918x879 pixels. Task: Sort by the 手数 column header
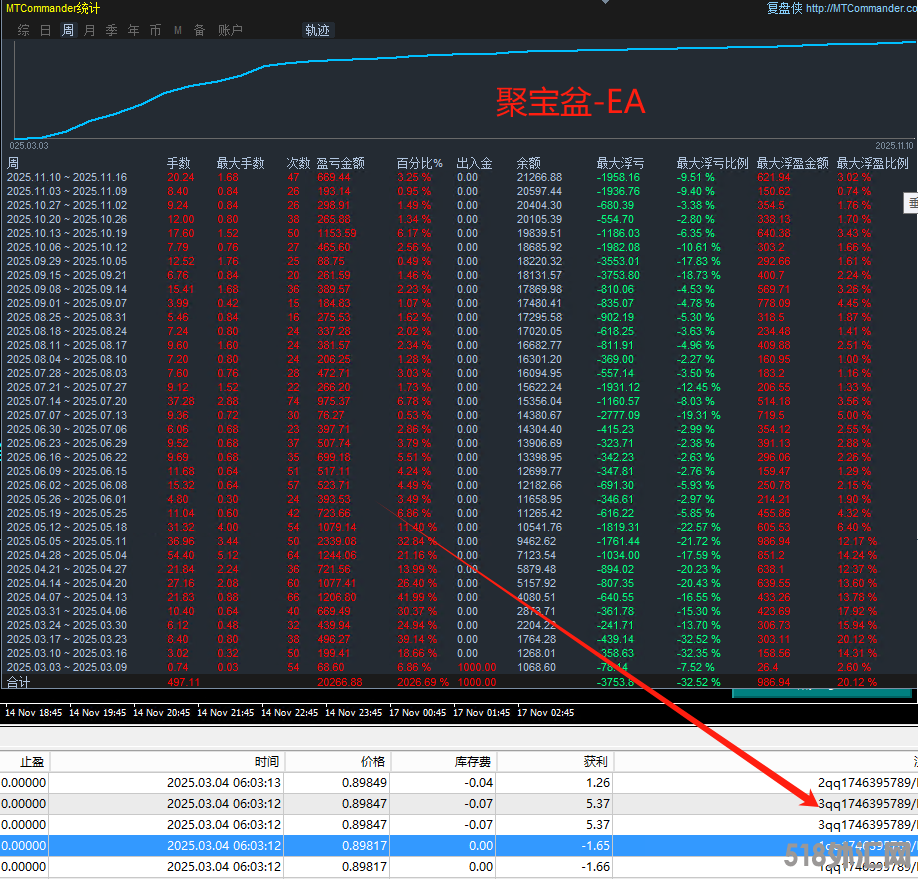click(x=178, y=163)
